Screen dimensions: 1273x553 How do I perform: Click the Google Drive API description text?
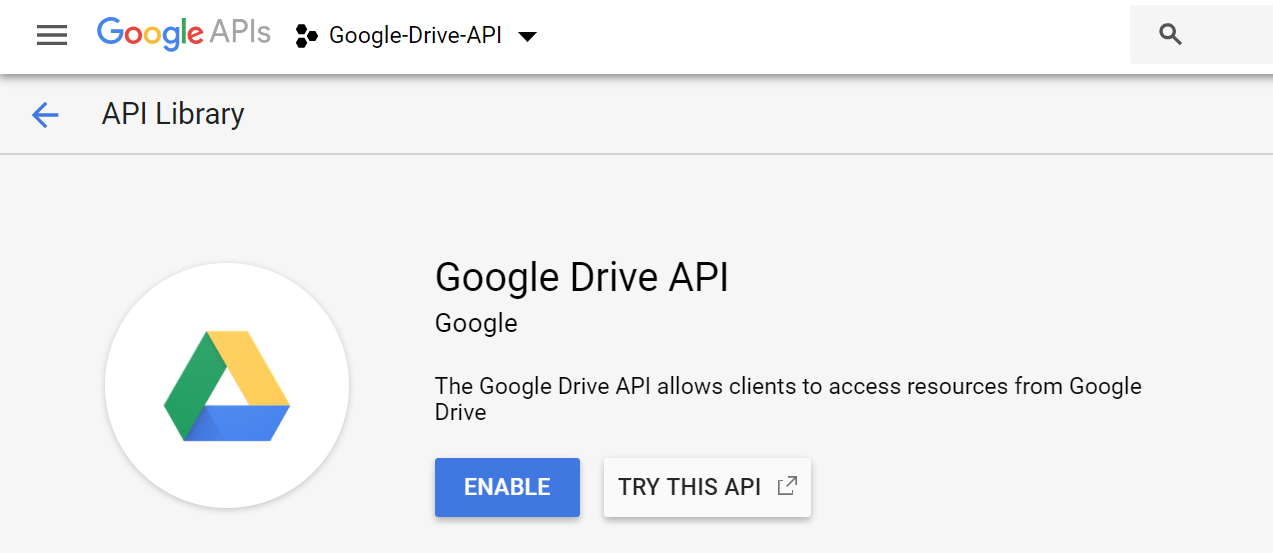pos(788,399)
